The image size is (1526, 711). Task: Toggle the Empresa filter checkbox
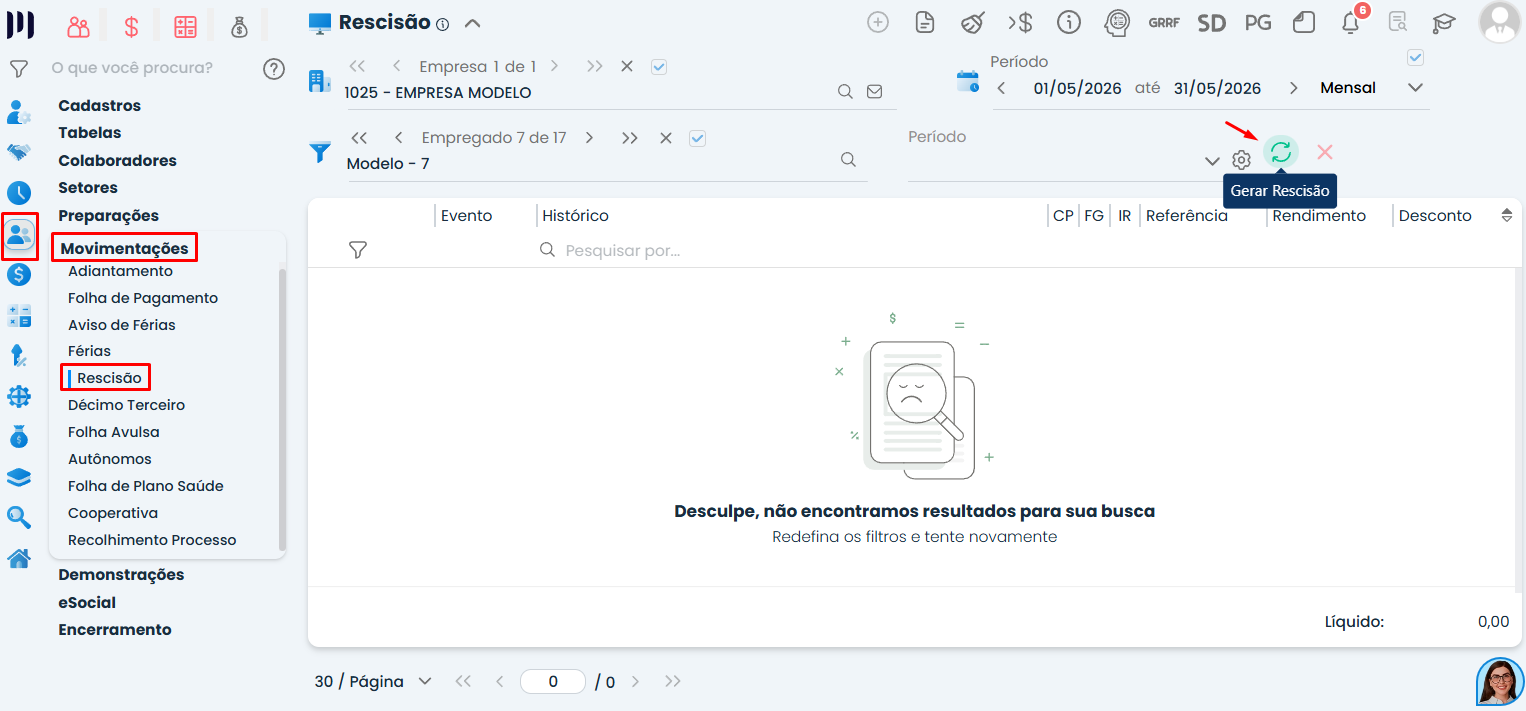[x=658, y=66]
